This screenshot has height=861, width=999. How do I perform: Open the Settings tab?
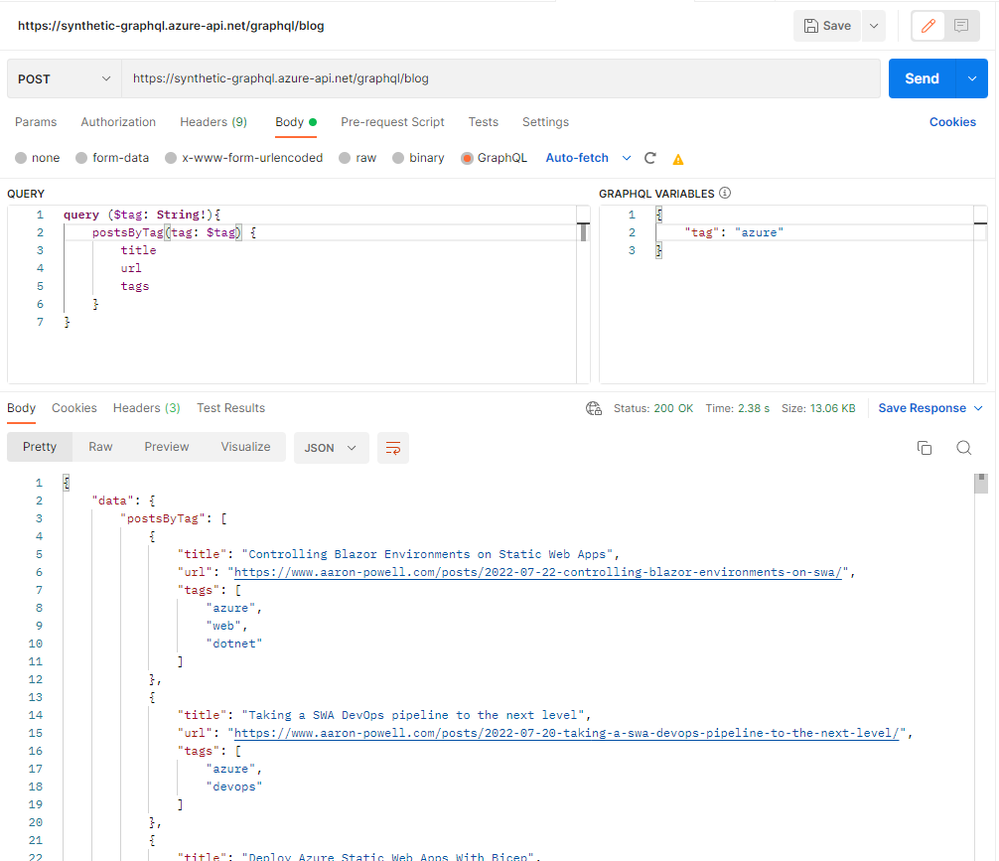(x=545, y=122)
